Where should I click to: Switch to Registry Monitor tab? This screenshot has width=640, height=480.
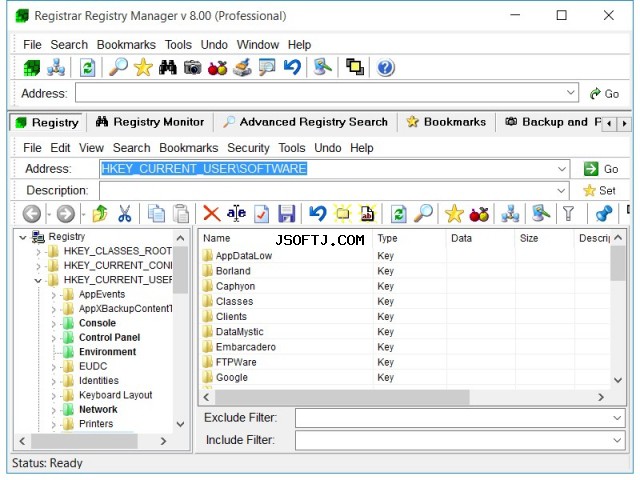pos(150,122)
